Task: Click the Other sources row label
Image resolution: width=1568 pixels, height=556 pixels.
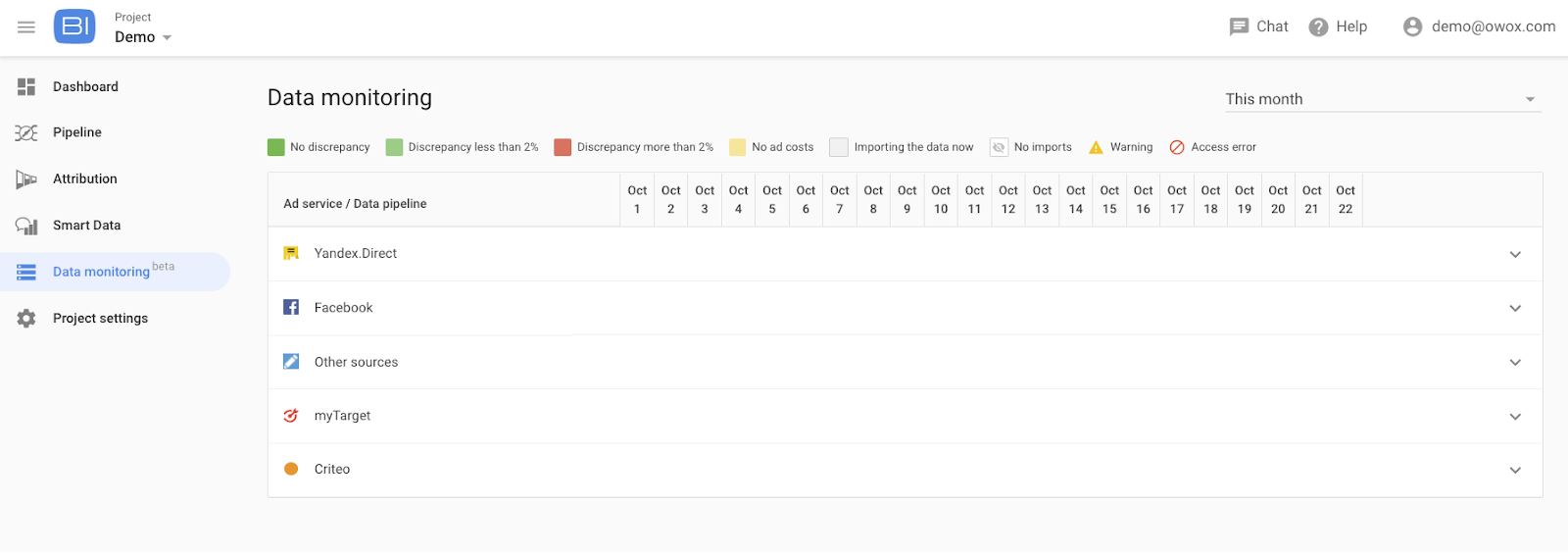Action: 356,363
